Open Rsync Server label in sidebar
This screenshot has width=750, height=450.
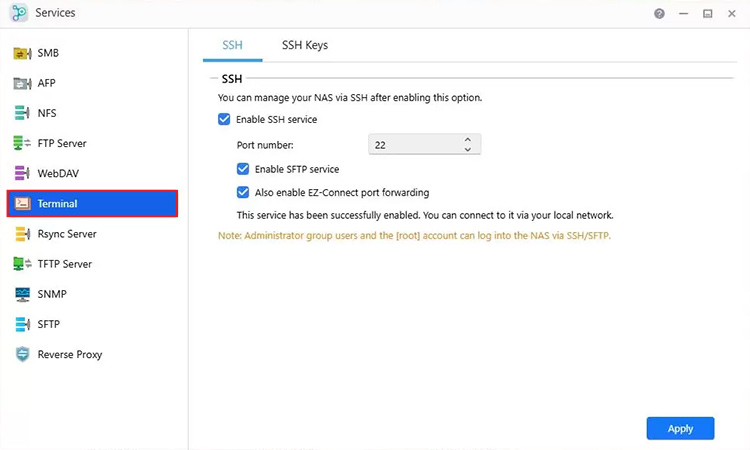pos(67,234)
